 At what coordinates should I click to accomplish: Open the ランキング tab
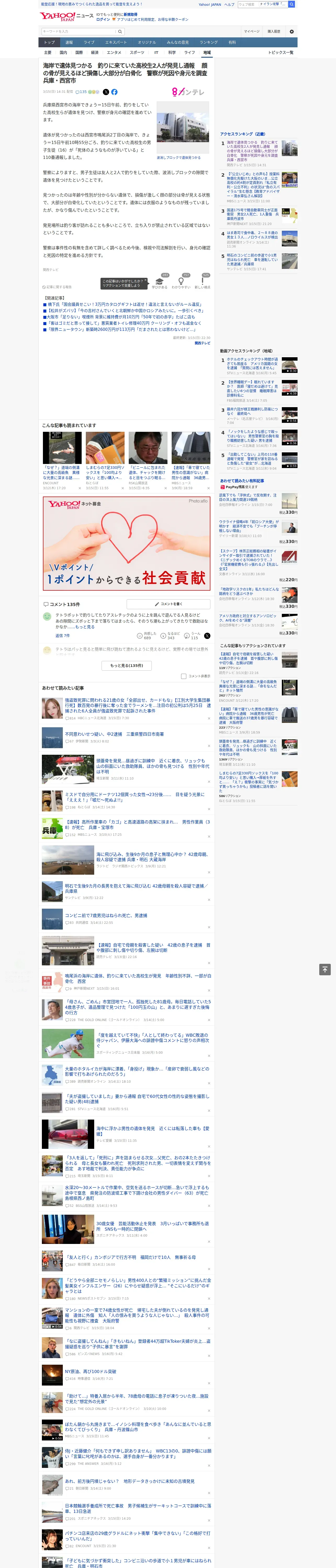click(209, 43)
